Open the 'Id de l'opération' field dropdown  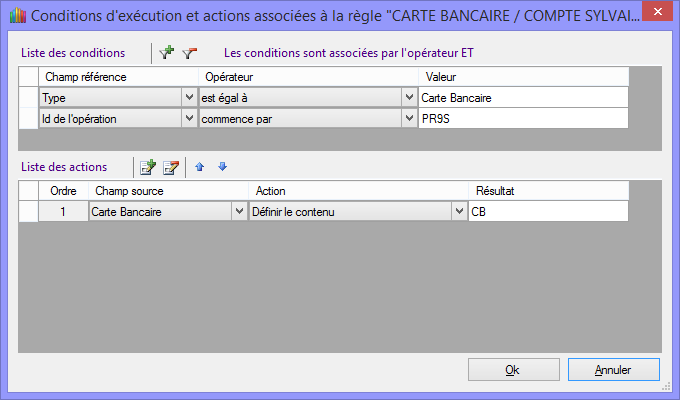189,119
